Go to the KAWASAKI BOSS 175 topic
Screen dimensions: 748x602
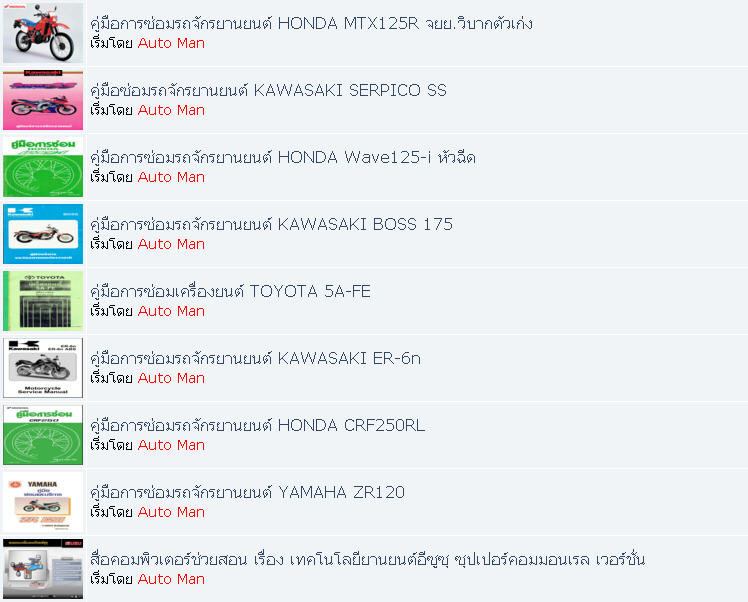point(271,224)
